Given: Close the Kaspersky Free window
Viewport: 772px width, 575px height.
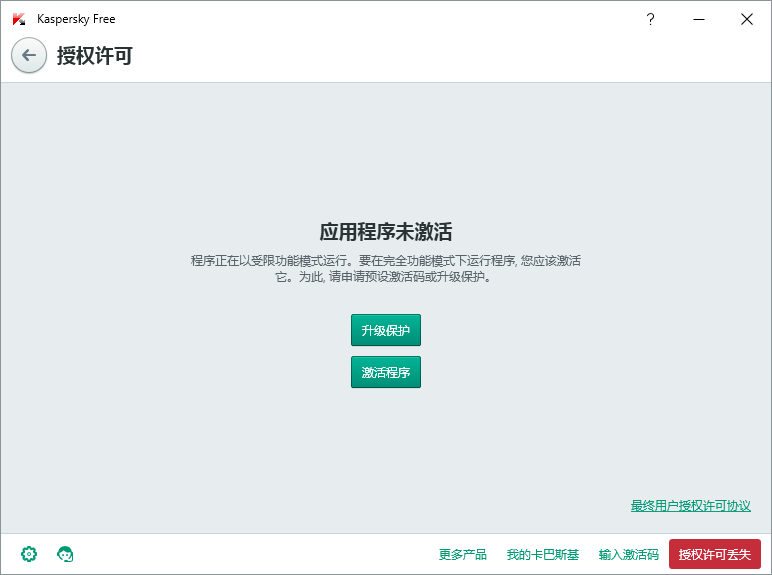Looking at the screenshot, I should tap(746, 19).
